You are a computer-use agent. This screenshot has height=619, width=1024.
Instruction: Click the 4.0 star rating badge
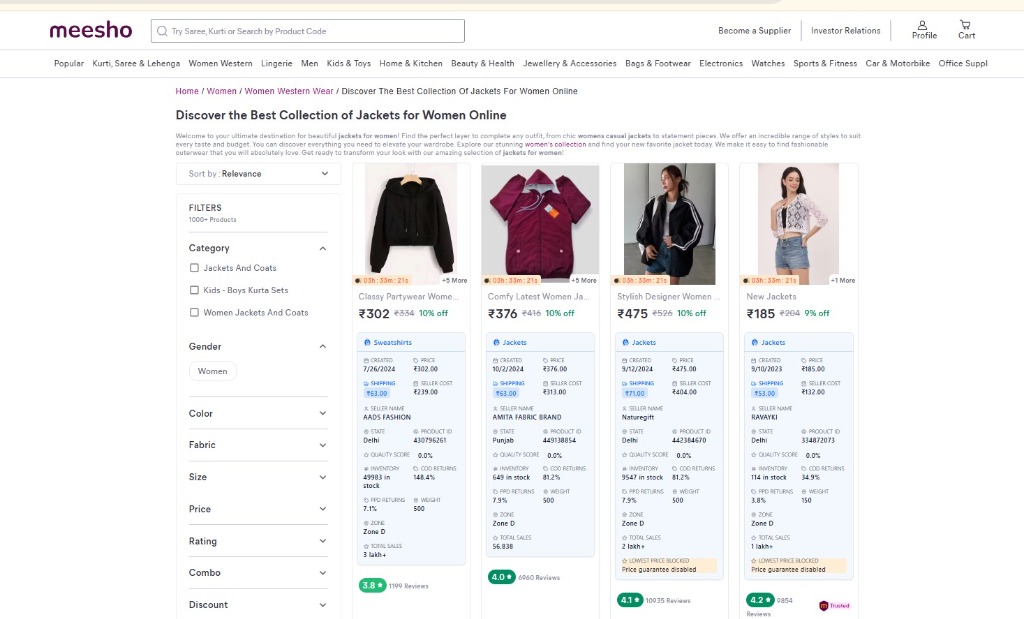pos(502,577)
